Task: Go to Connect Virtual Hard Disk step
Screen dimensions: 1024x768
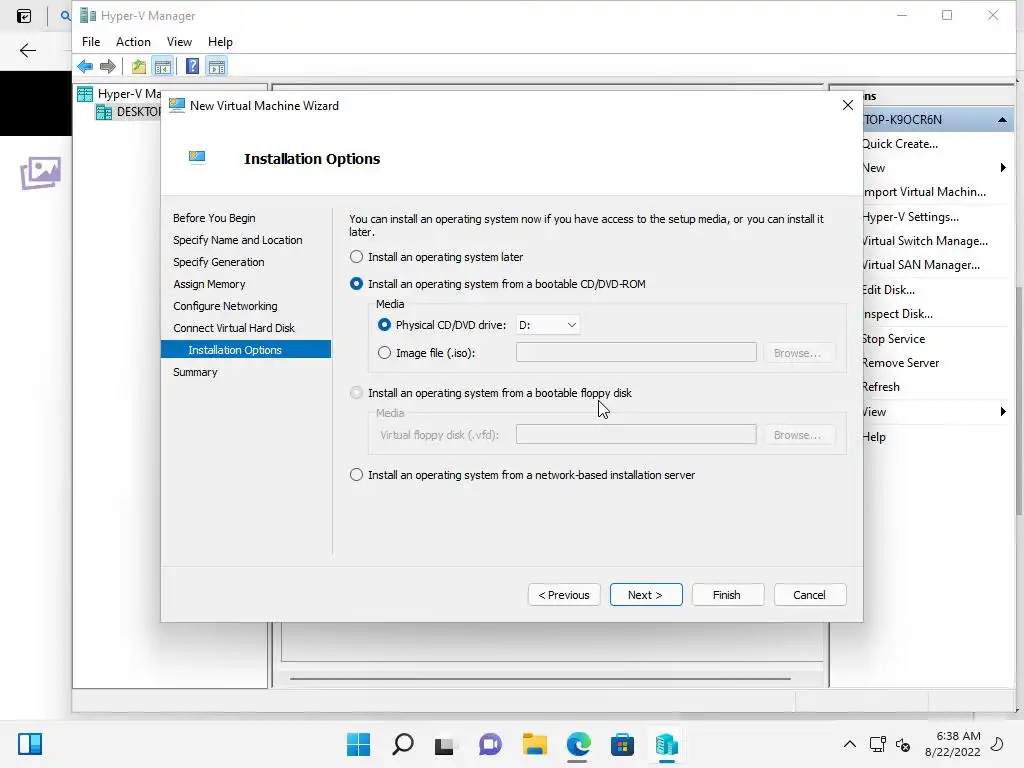Action: coord(234,328)
